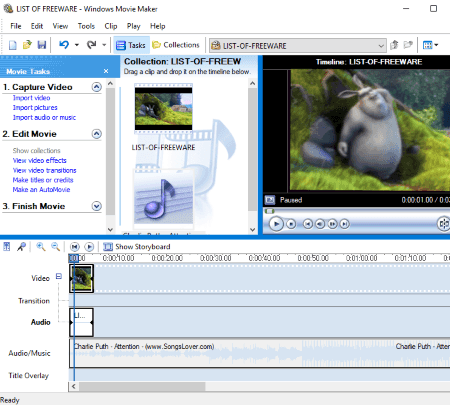Open the Views dropdown button
450x405 pixels.
(x=430, y=45)
